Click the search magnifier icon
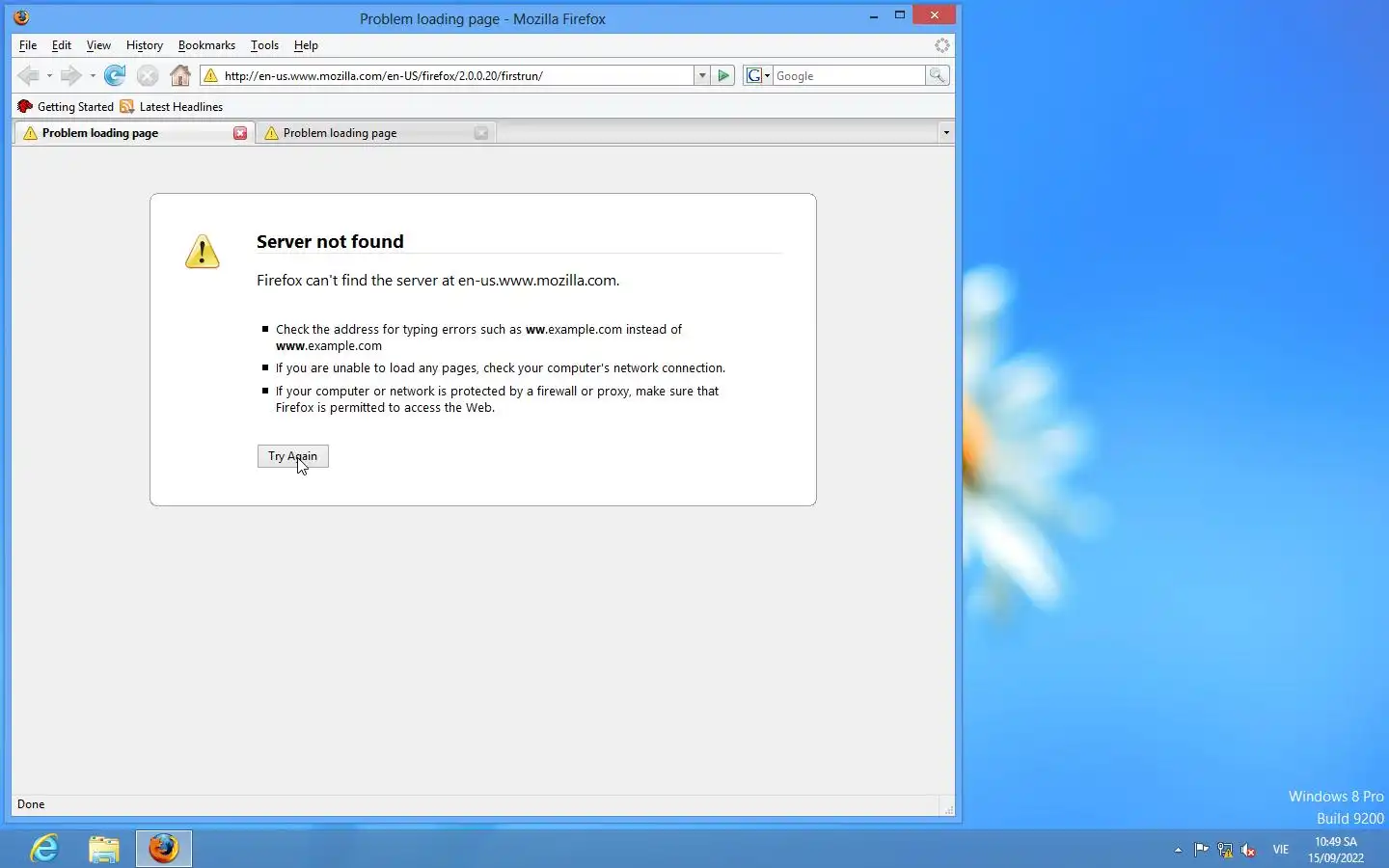 point(938,75)
